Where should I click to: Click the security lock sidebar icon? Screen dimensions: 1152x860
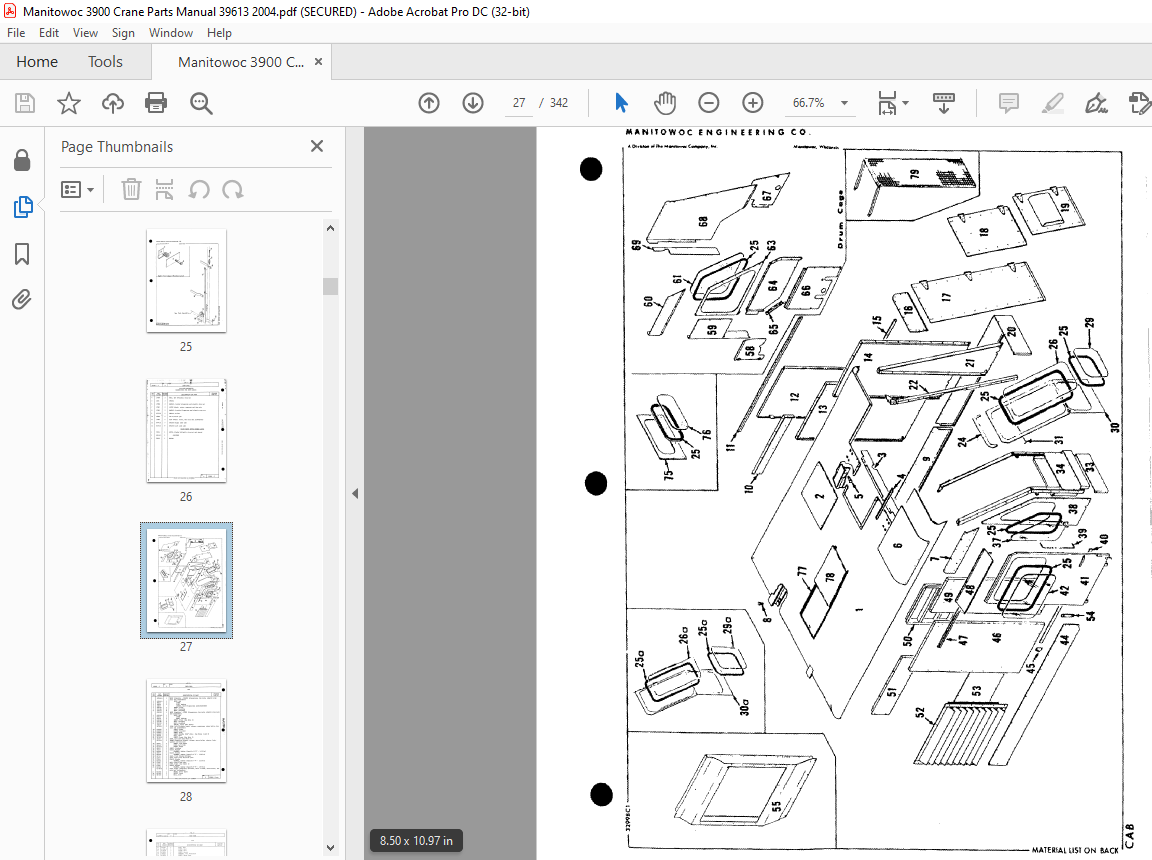coord(22,160)
